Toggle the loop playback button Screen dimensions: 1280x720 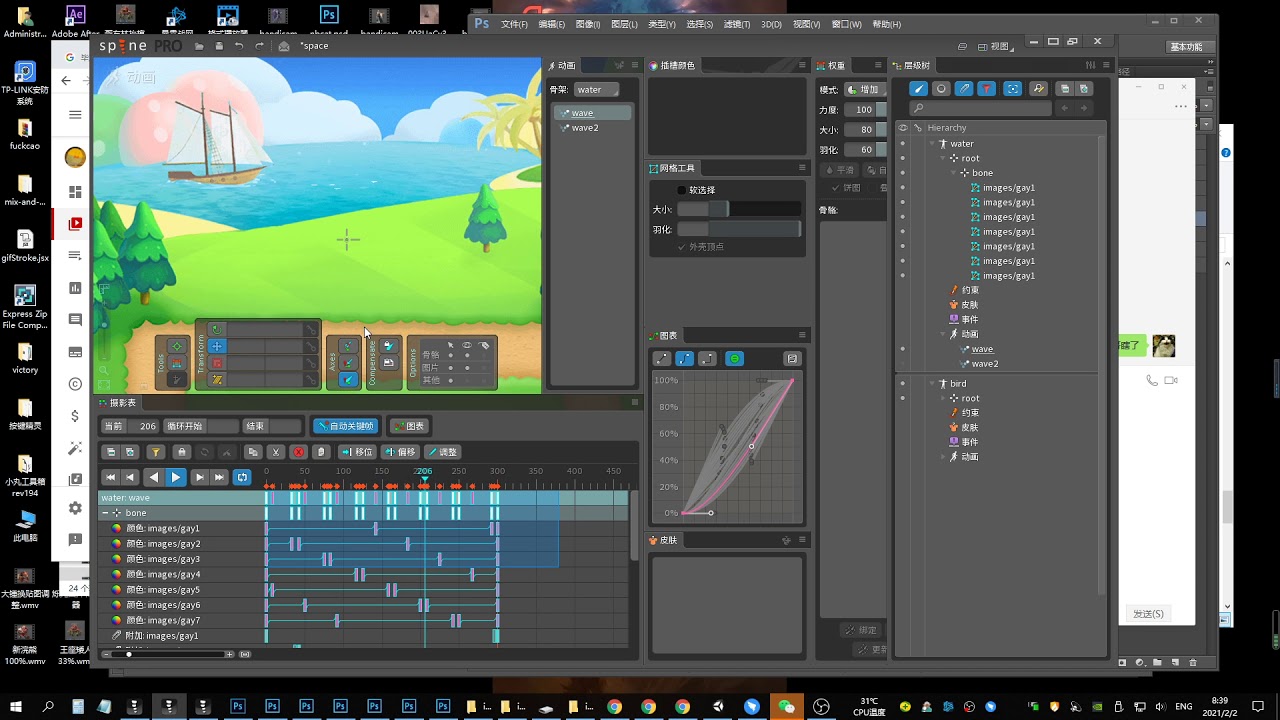click(242, 477)
